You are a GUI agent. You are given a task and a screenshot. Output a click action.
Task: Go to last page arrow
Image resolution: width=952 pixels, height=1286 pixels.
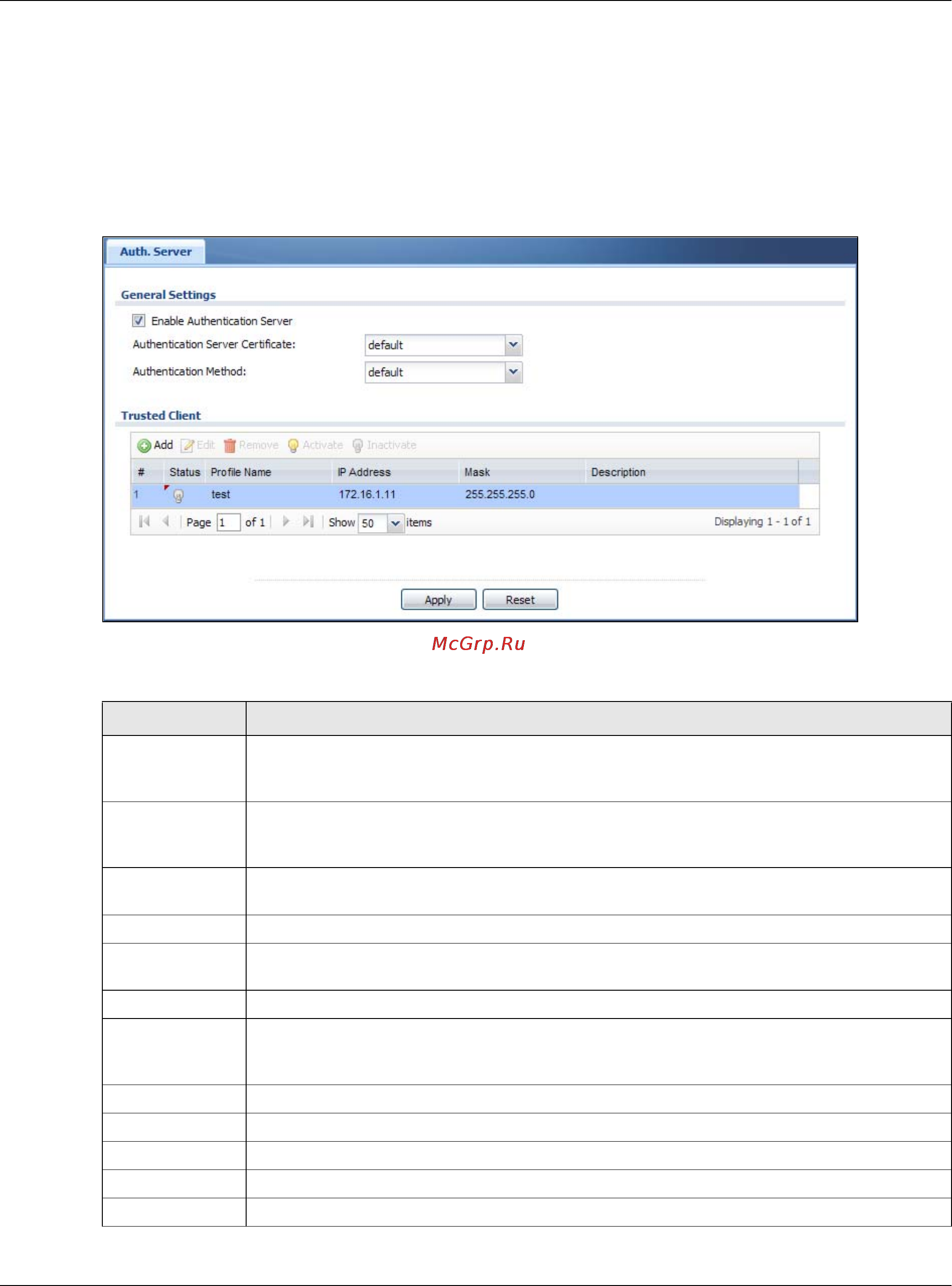308,522
